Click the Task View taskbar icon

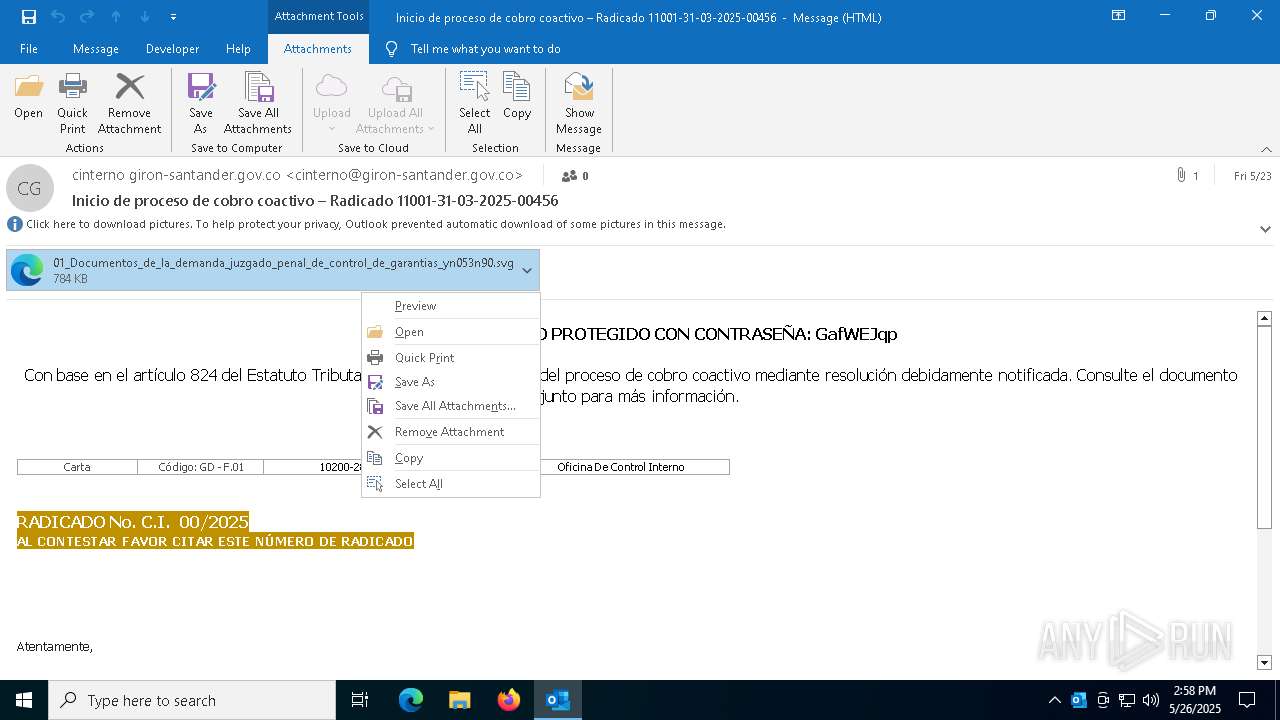[360, 700]
